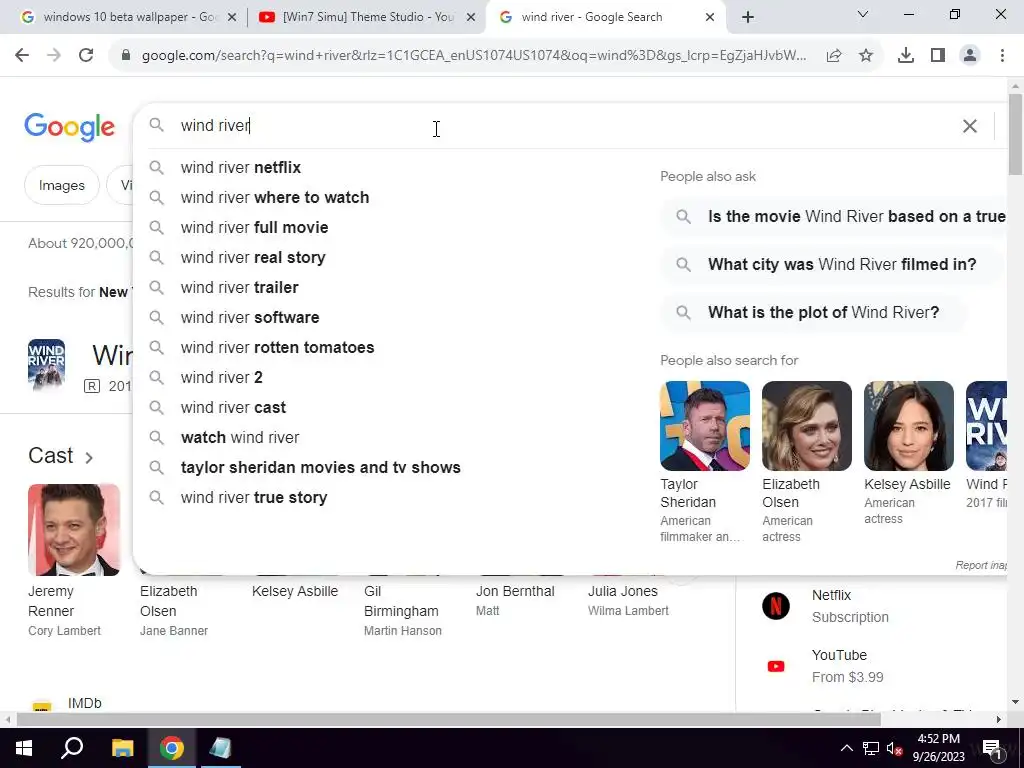Choose suggestion wind river netflix
Screen dimensions: 1024x768
tap(241, 168)
